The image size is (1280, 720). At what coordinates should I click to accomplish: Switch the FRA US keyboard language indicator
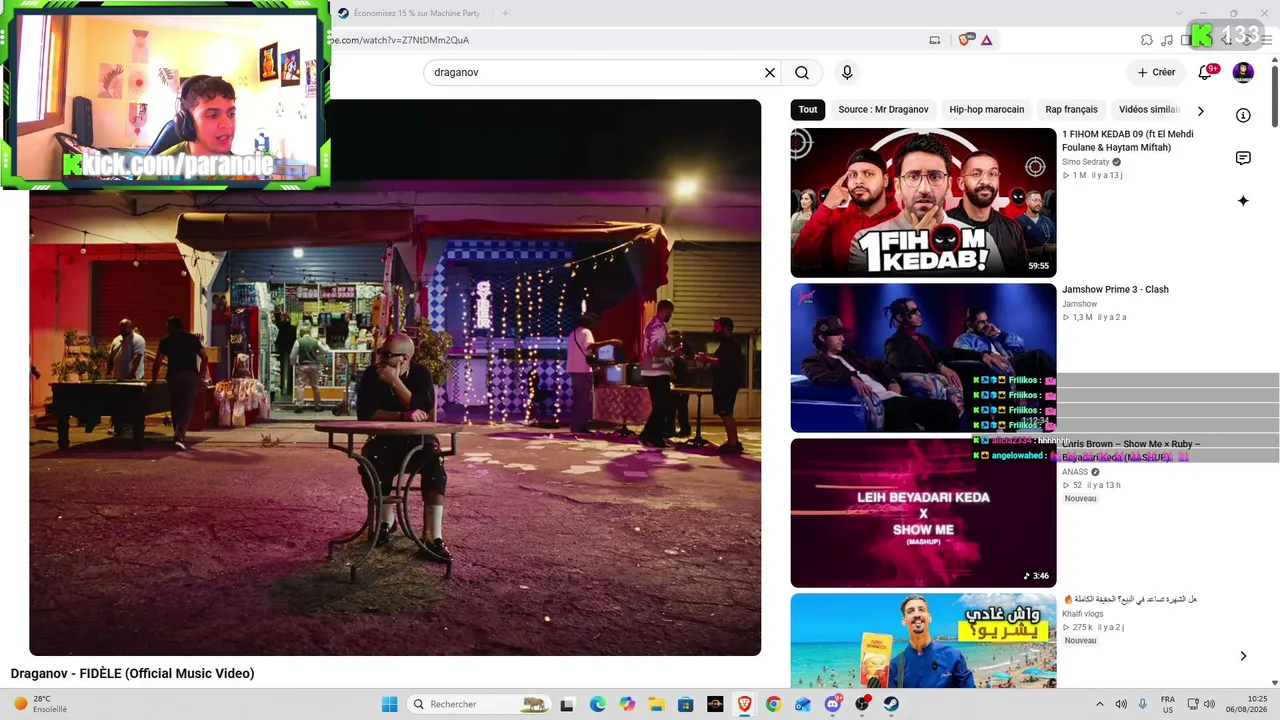tap(1168, 704)
